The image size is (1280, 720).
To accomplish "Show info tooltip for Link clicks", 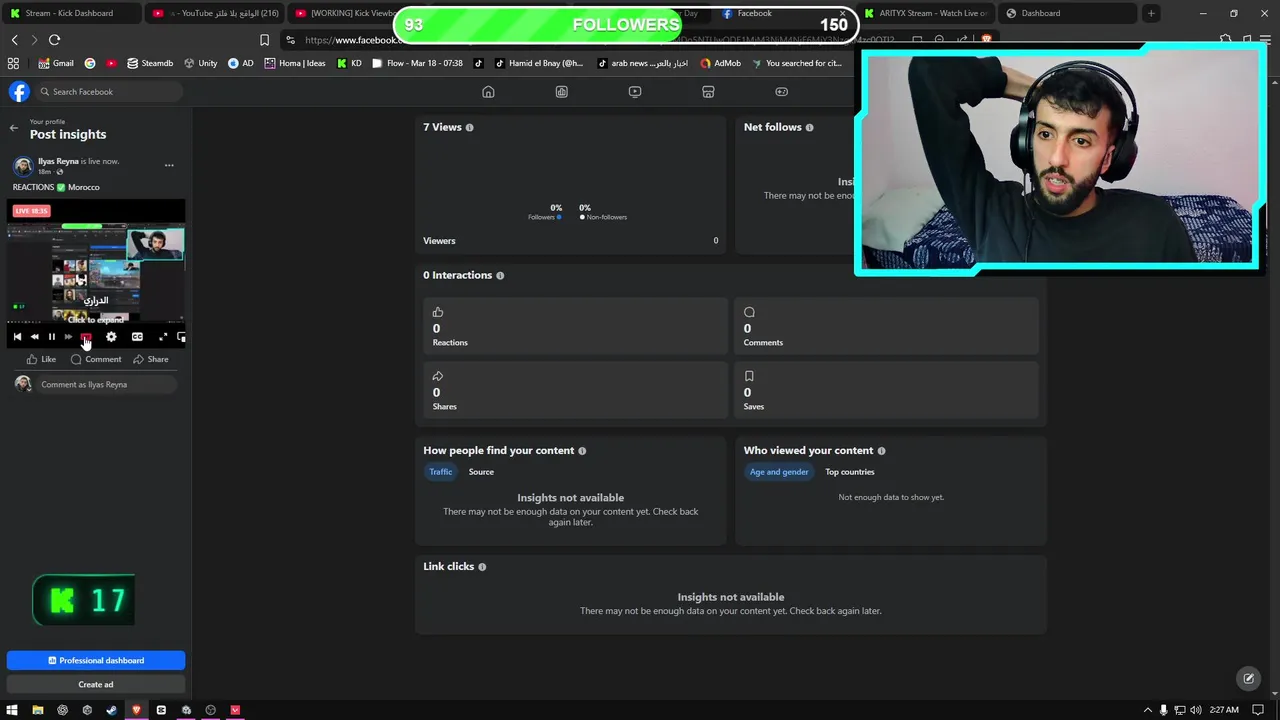I will point(482,567).
